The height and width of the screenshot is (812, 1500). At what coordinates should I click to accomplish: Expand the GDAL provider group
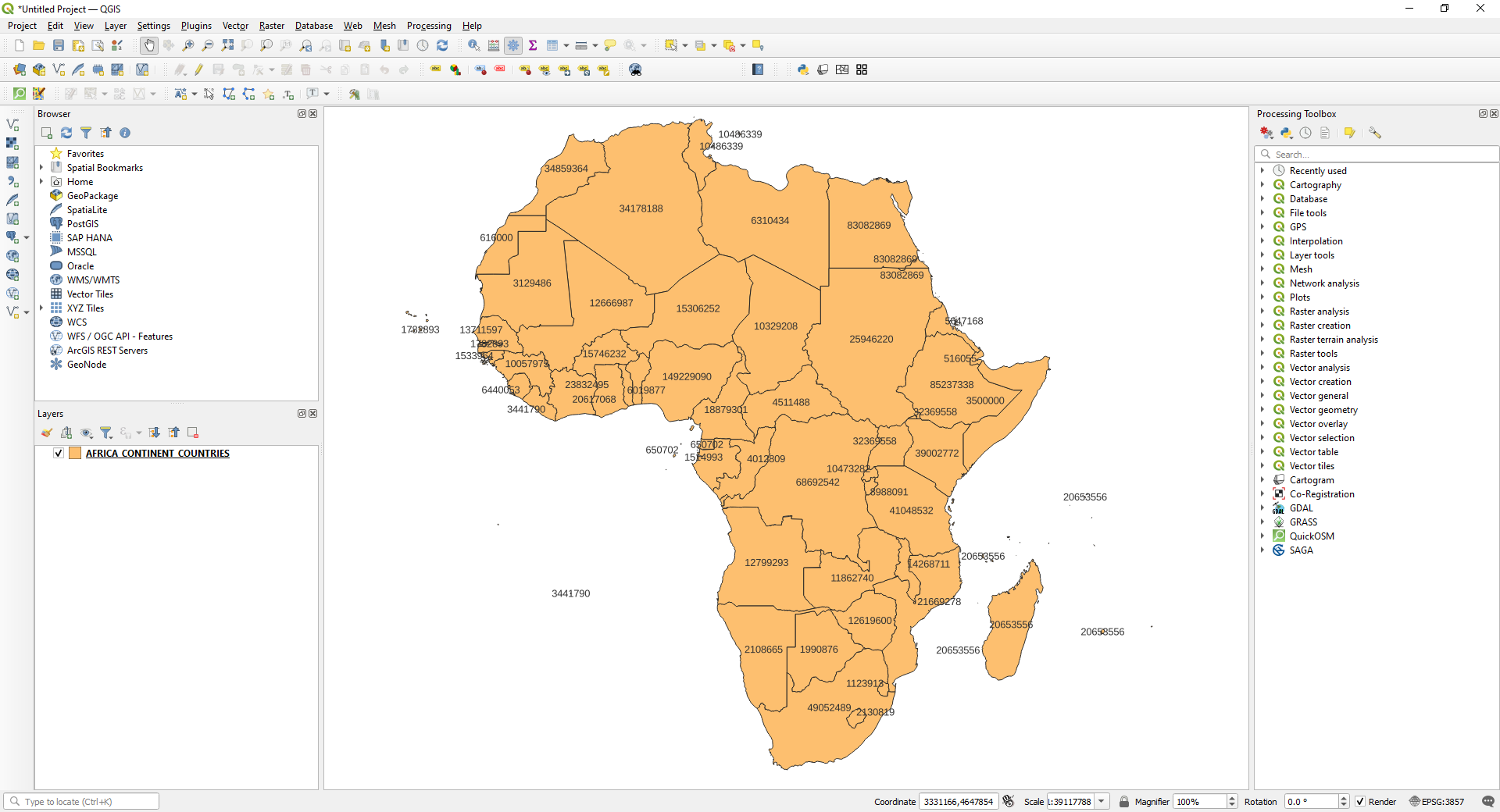(1262, 507)
